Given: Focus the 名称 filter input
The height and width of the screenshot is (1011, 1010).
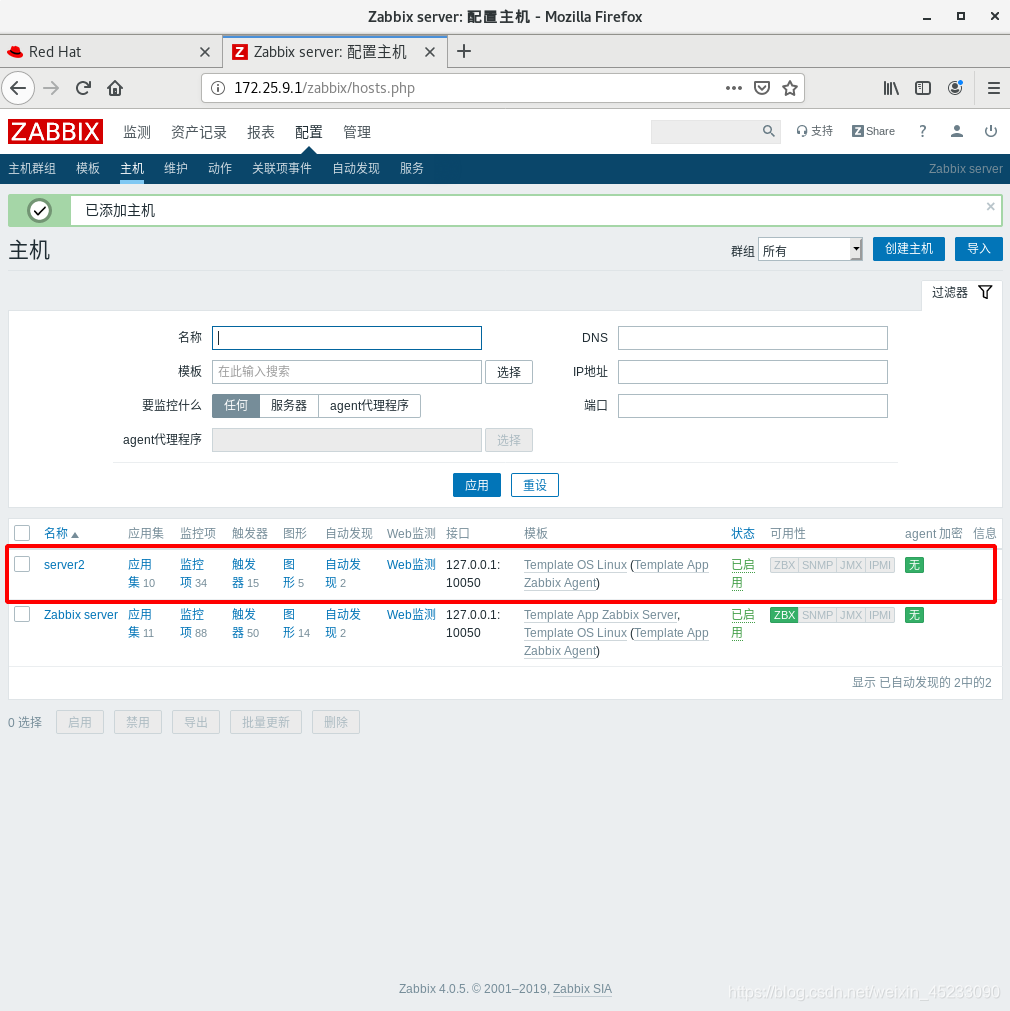Looking at the screenshot, I should tap(347, 338).
